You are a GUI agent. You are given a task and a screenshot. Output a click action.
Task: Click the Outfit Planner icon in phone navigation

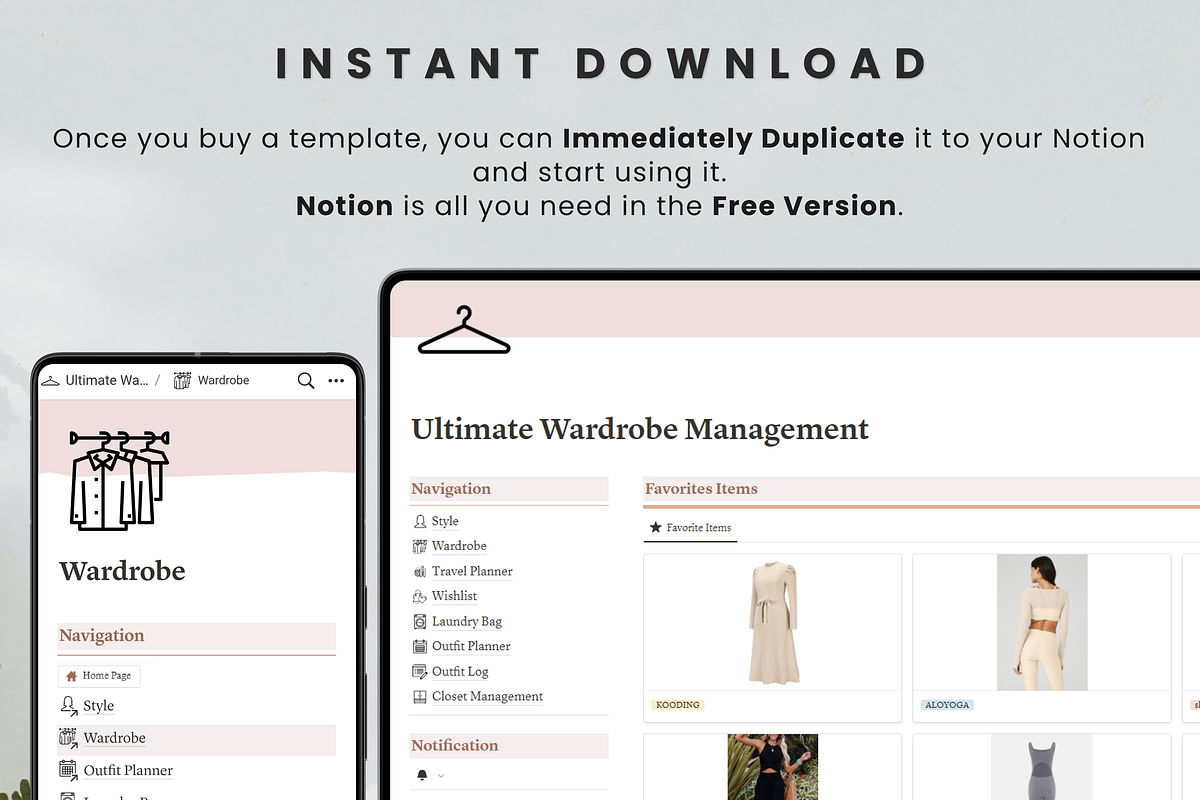[x=68, y=770]
